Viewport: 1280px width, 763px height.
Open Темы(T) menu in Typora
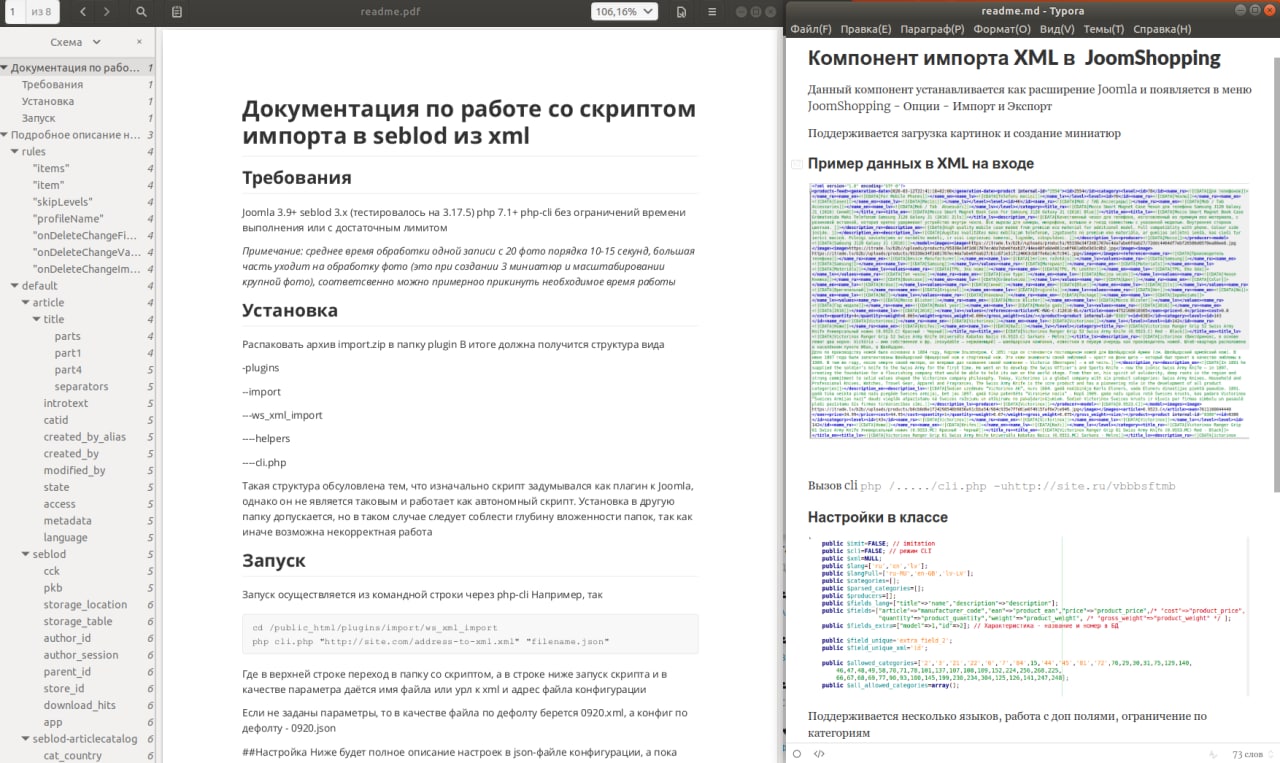pos(1104,29)
